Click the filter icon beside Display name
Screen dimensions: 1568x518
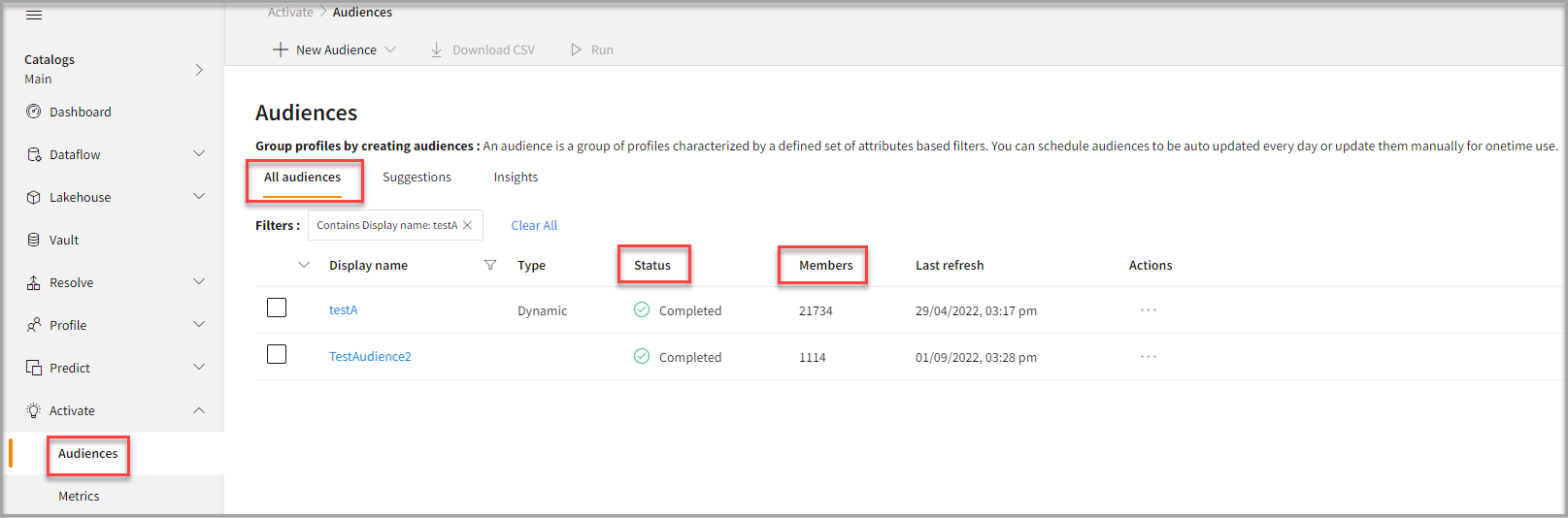[x=490, y=265]
